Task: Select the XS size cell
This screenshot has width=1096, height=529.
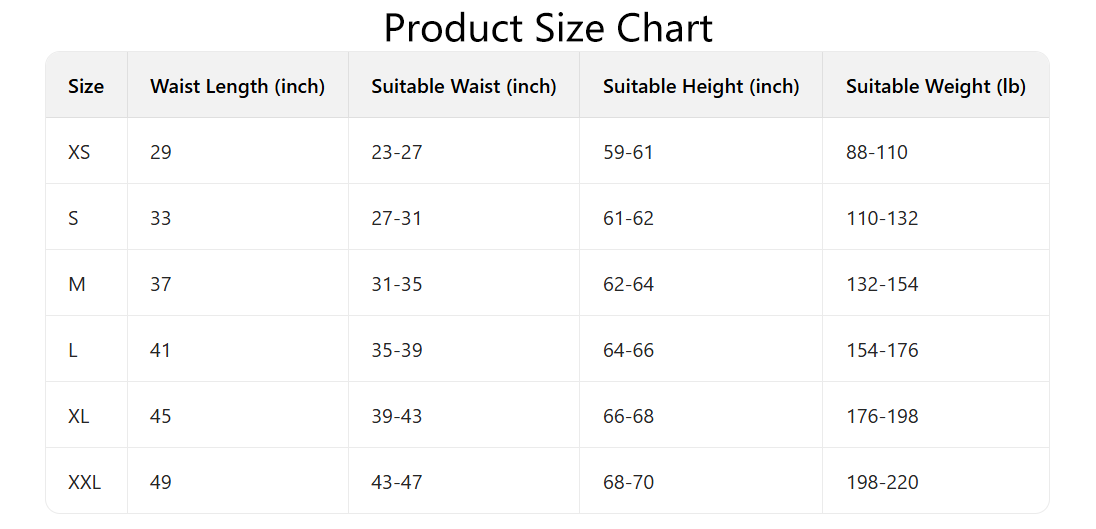Action: 79,153
